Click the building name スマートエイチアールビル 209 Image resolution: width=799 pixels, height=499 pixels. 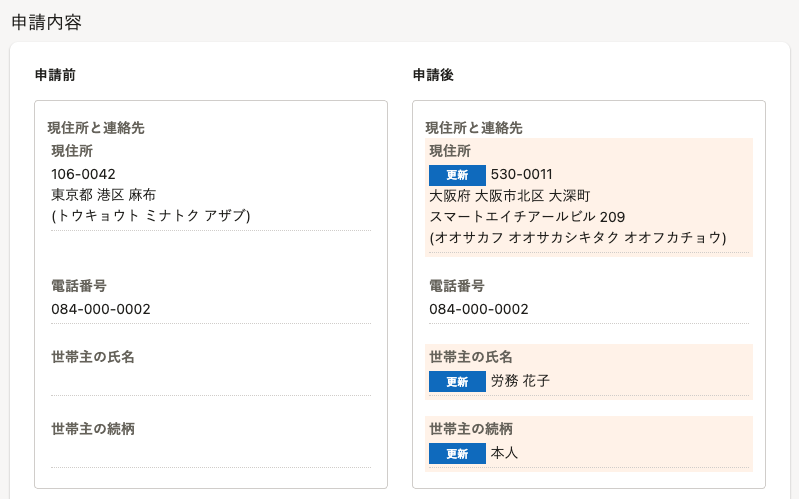point(527,217)
